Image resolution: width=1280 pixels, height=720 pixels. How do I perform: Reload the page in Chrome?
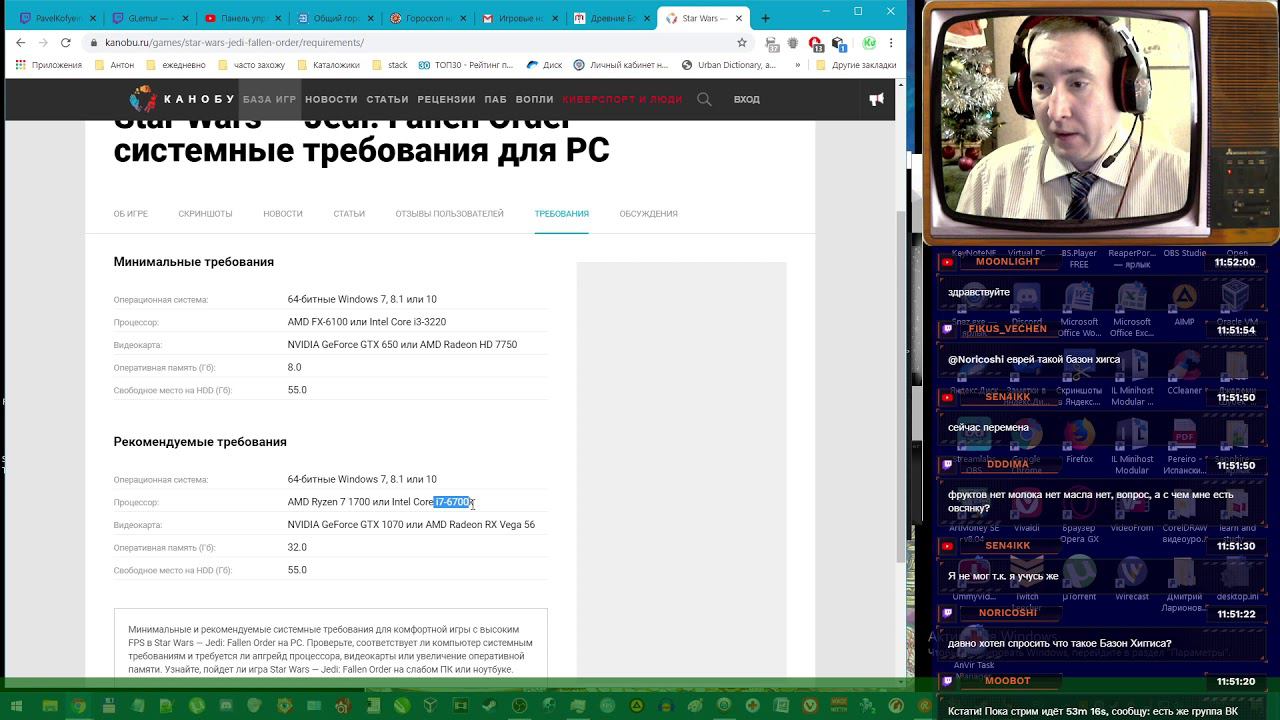coord(66,43)
